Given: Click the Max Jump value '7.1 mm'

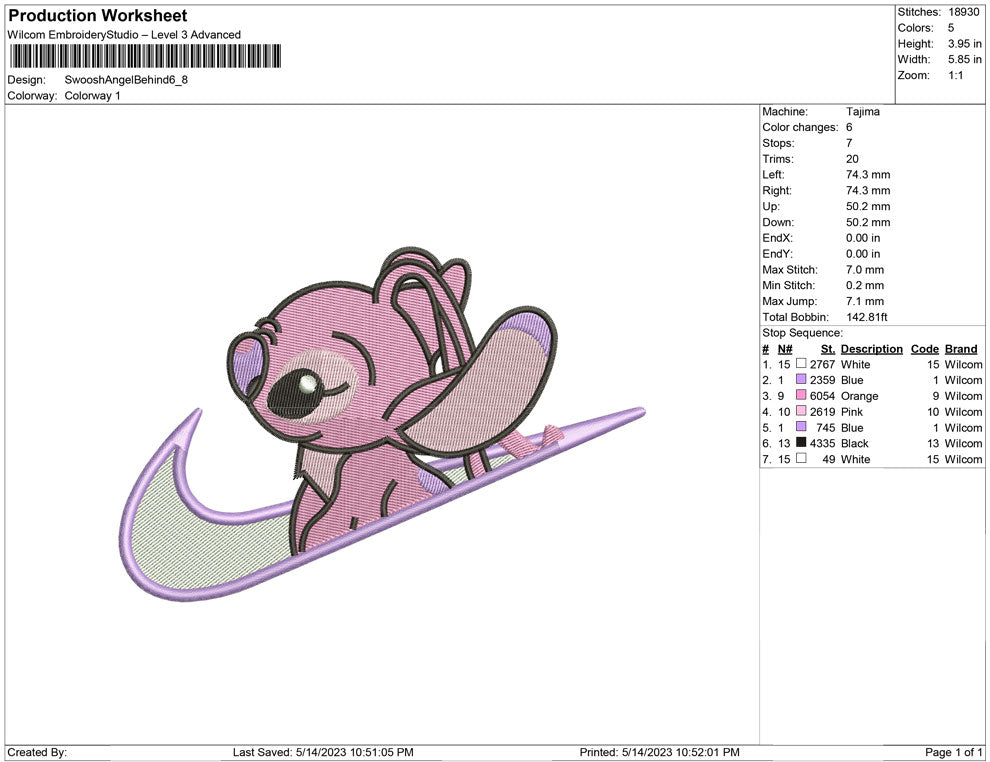Looking at the screenshot, I should pos(865,301).
